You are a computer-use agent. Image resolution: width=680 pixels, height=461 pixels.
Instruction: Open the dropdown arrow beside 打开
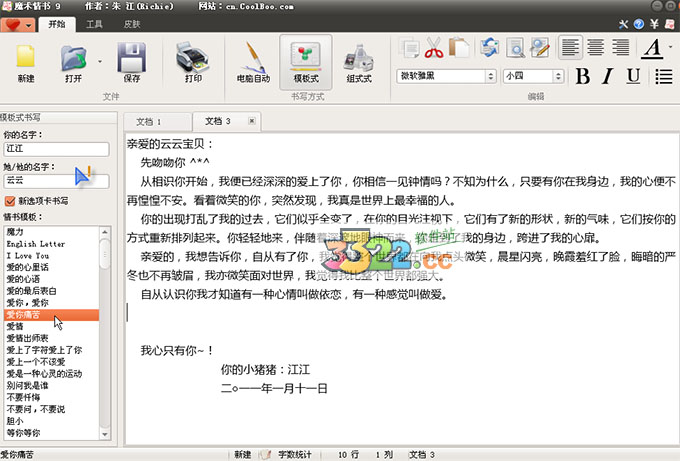(100, 61)
